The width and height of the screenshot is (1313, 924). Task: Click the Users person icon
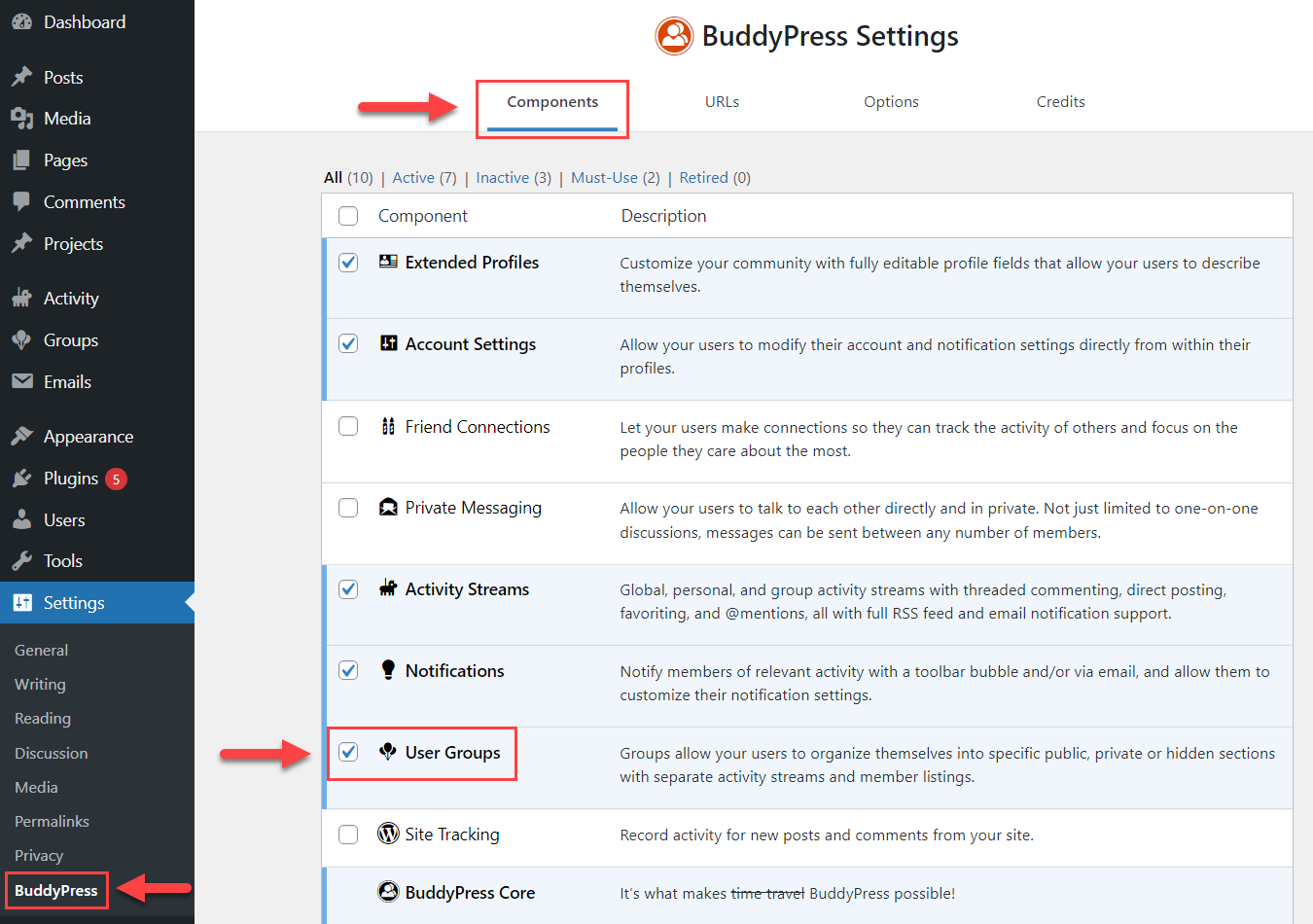point(21,520)
